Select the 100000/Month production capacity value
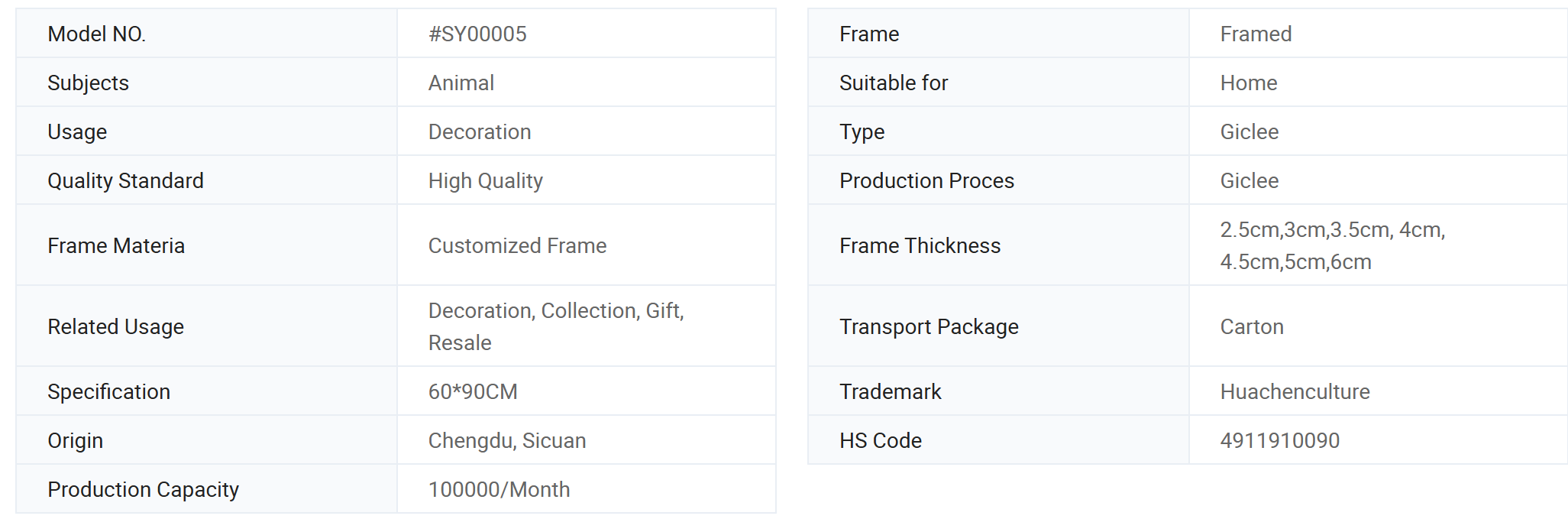Image resolution: width=1568 pixels, height=519 pixels. (499, 489)
